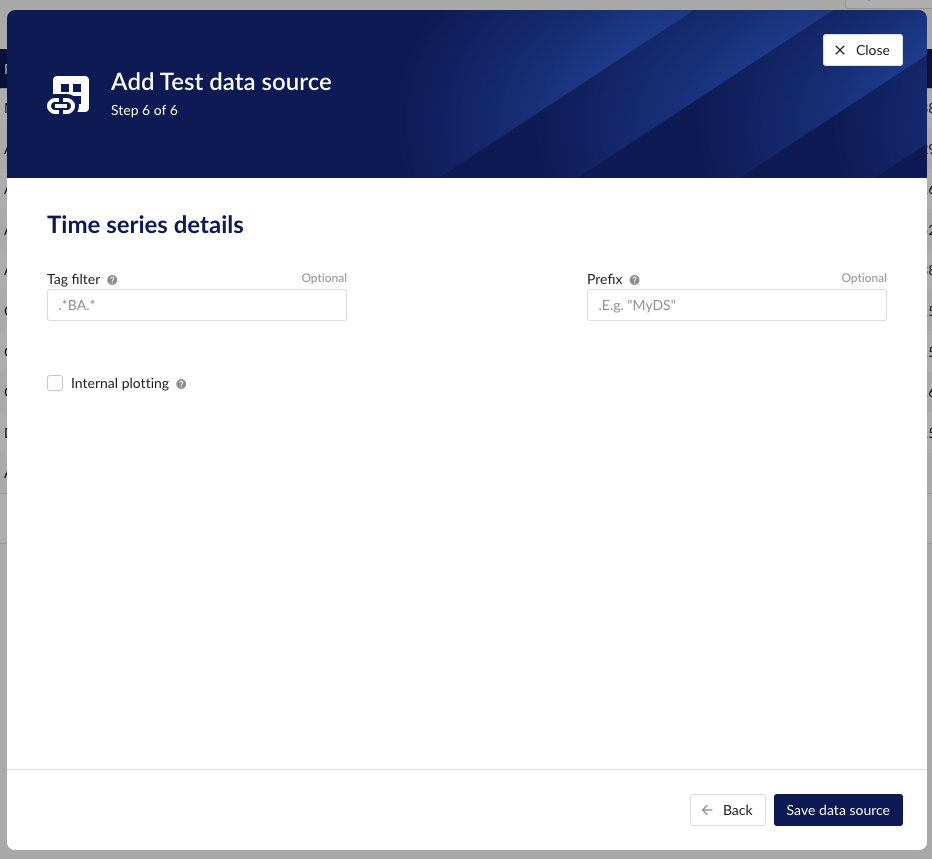The height and width of the screenshot is (859, 932).
Task: Click the question mark beside the Tag filter label
Action: [111, 279]
